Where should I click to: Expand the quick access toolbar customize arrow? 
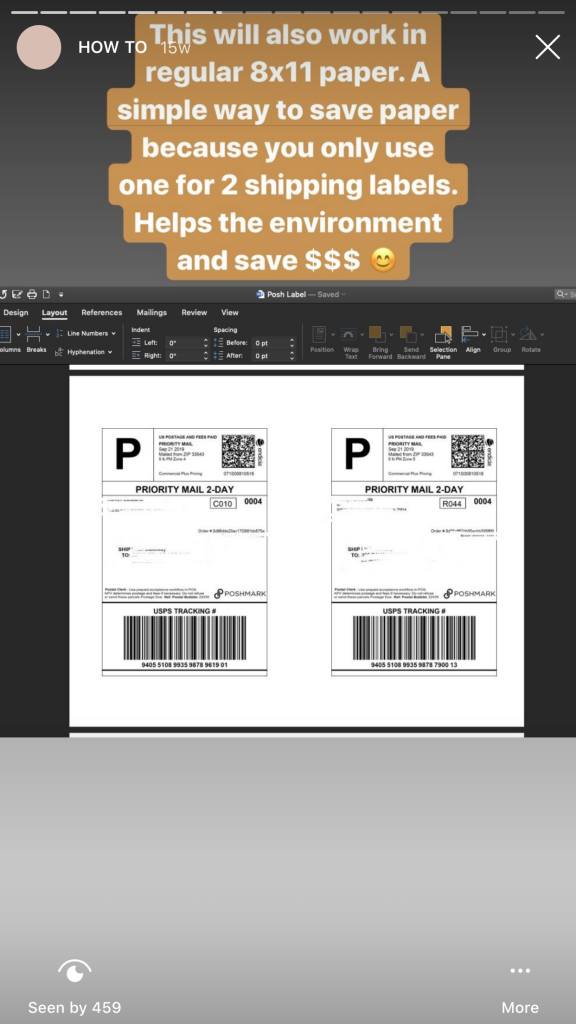point(61,295)
